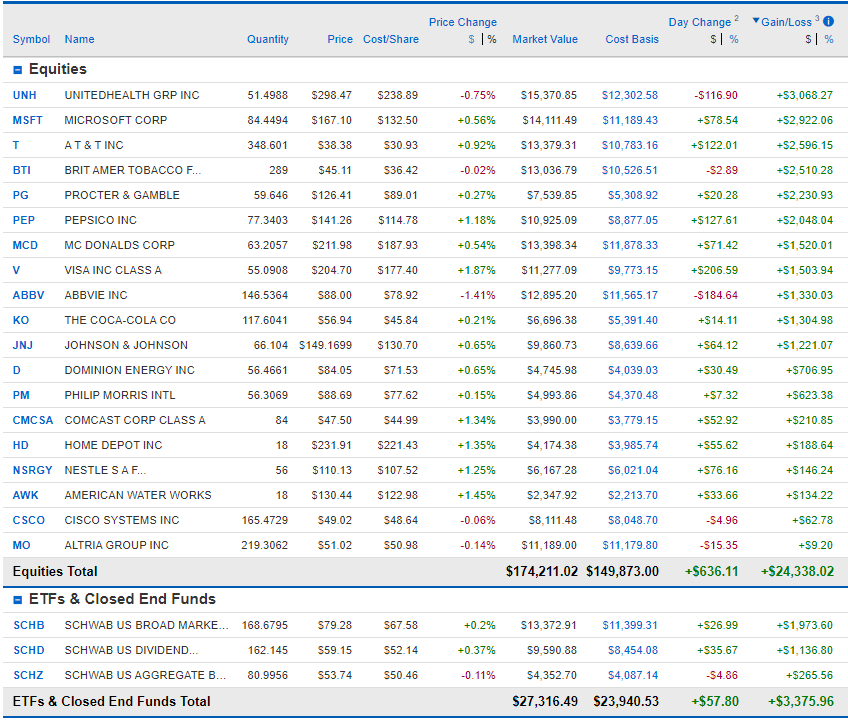Show Price Change in percent
848x720 pixels.
click(492, 39)
